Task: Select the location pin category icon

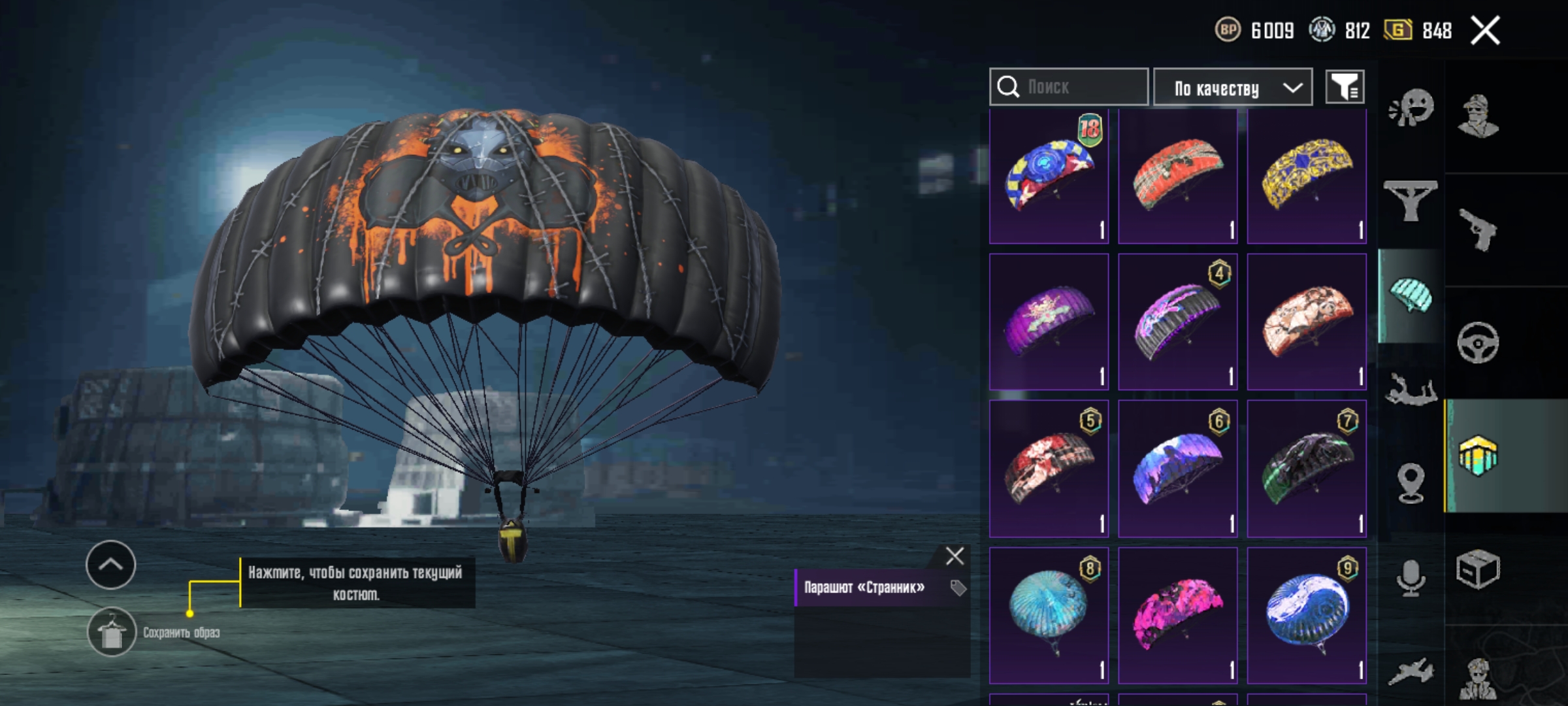Action: (1411, 483)
